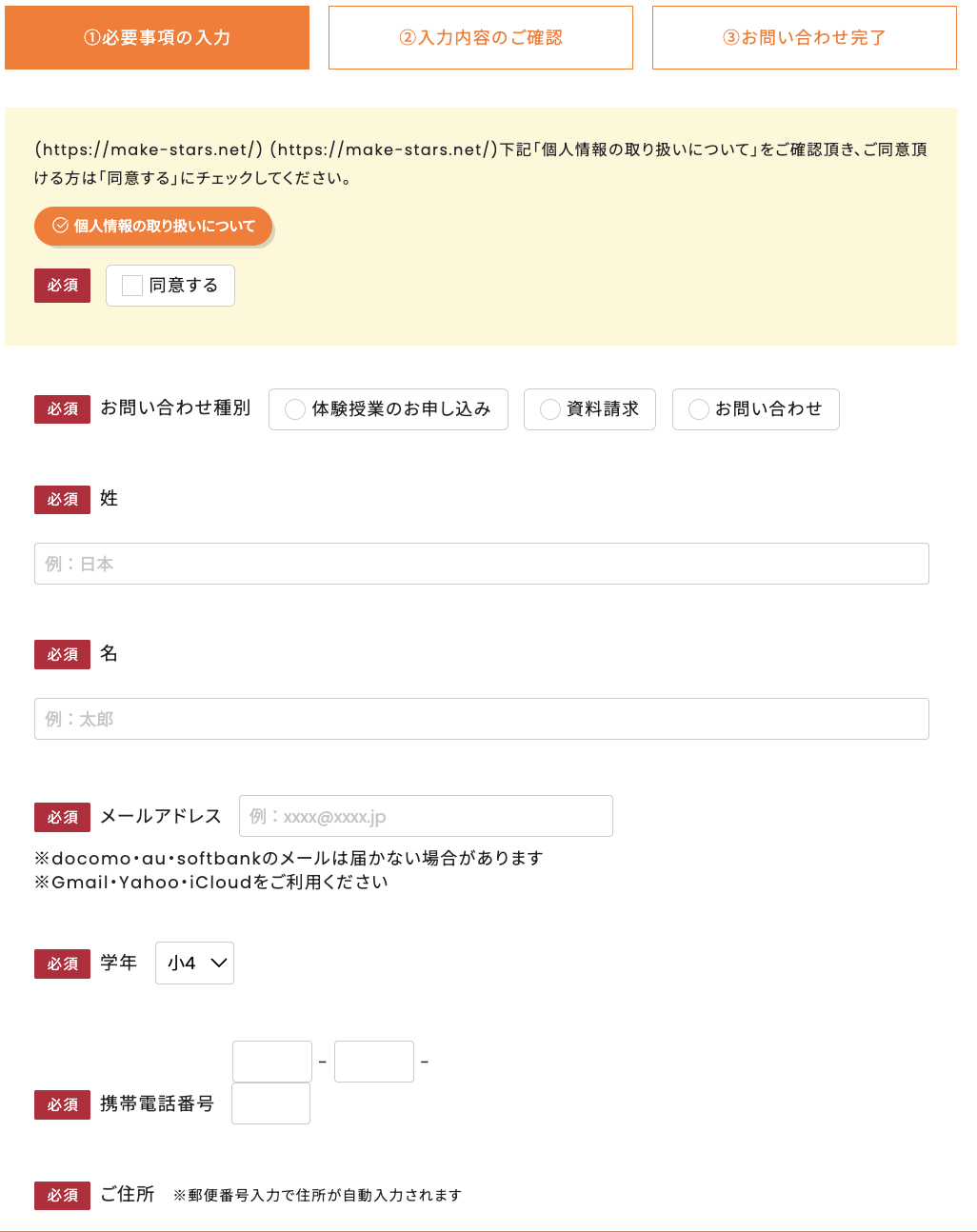Click first 携帯電話番号 phone number box
The image size is (977, 1232).
point(272,1062)
